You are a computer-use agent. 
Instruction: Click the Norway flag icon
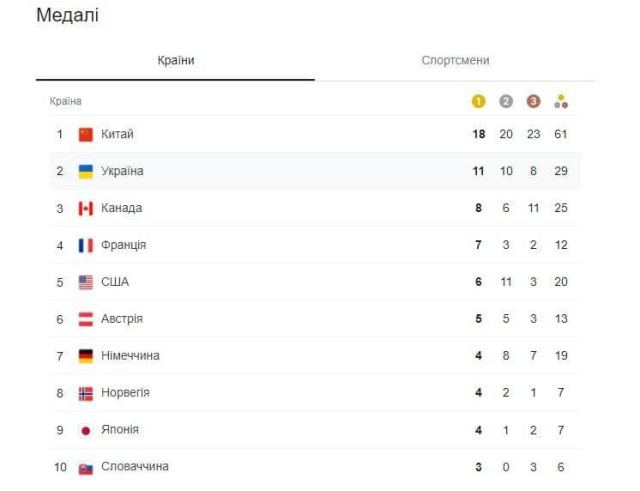pos(86,393)
